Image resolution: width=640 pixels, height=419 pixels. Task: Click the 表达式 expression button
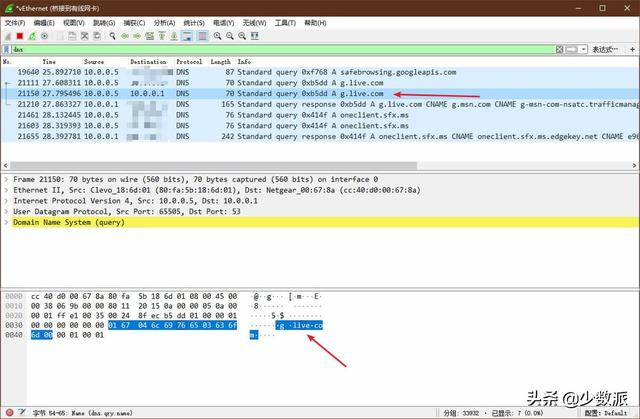coord(605,49)
